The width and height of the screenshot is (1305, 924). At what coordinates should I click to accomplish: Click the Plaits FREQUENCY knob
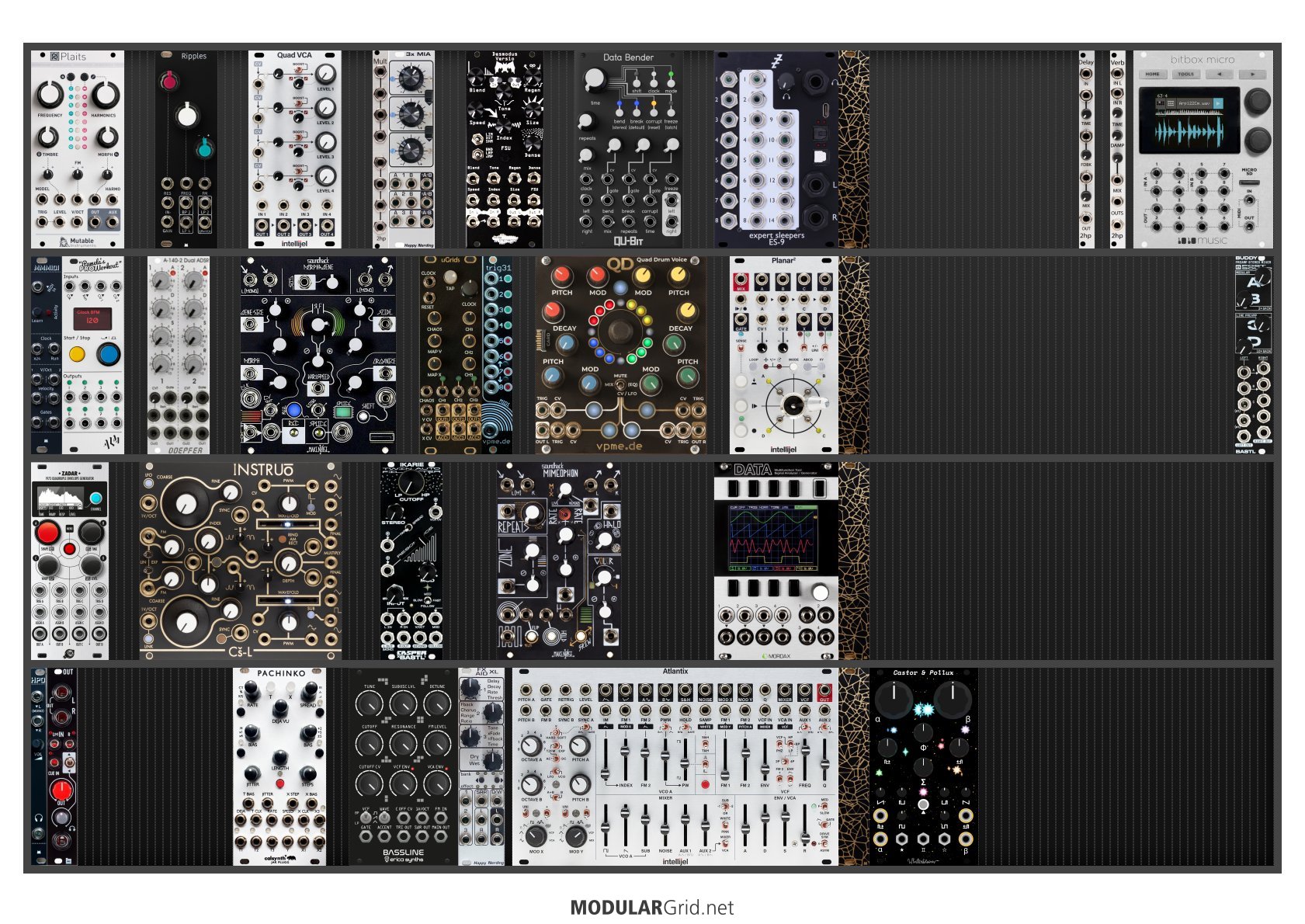pos(50,94)
